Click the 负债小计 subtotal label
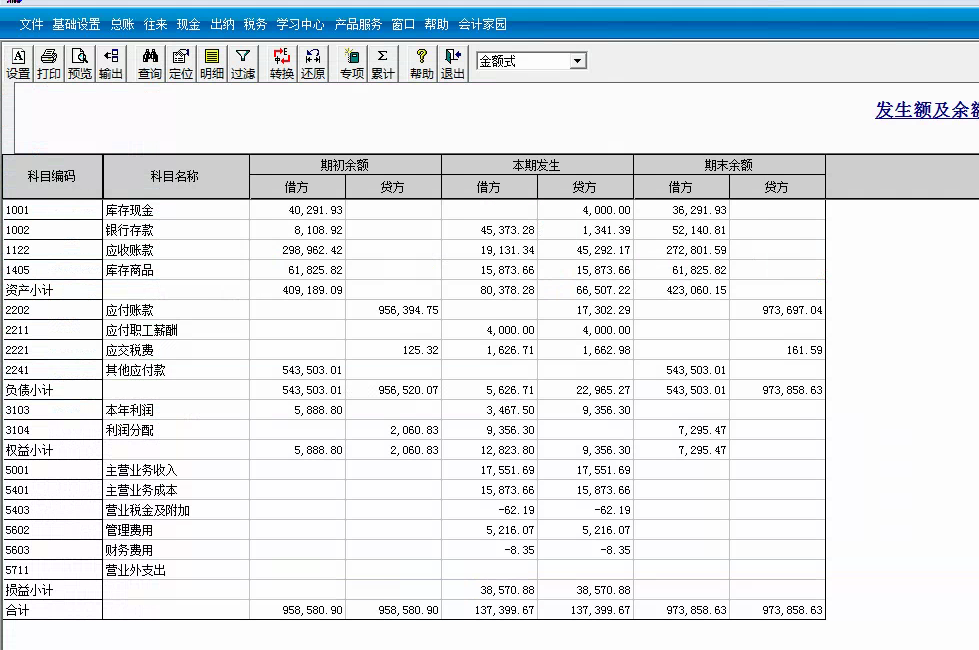979x650 pixels. [x=29, y=390]
